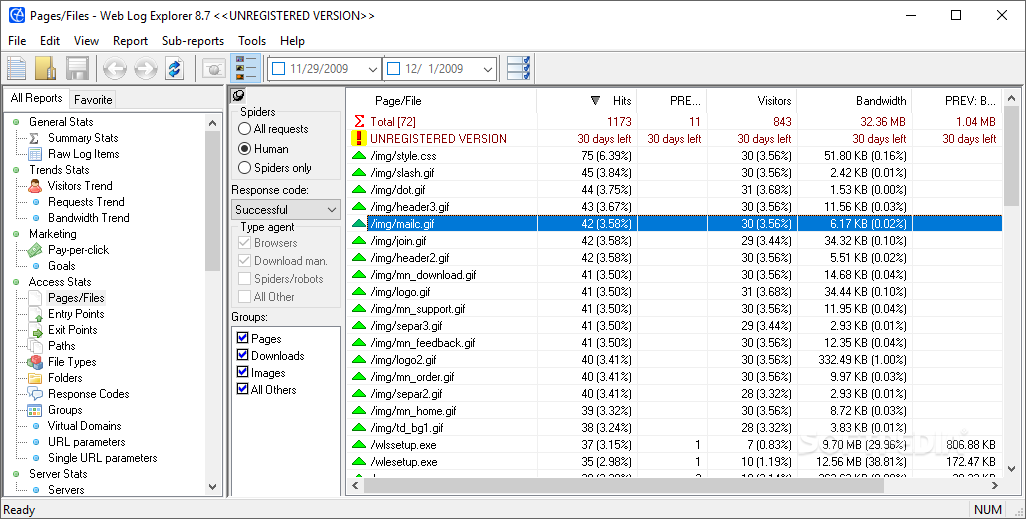Click the back arrow toolbar button
Viewport: 1026px width, 519px height.
click(115, 69)
